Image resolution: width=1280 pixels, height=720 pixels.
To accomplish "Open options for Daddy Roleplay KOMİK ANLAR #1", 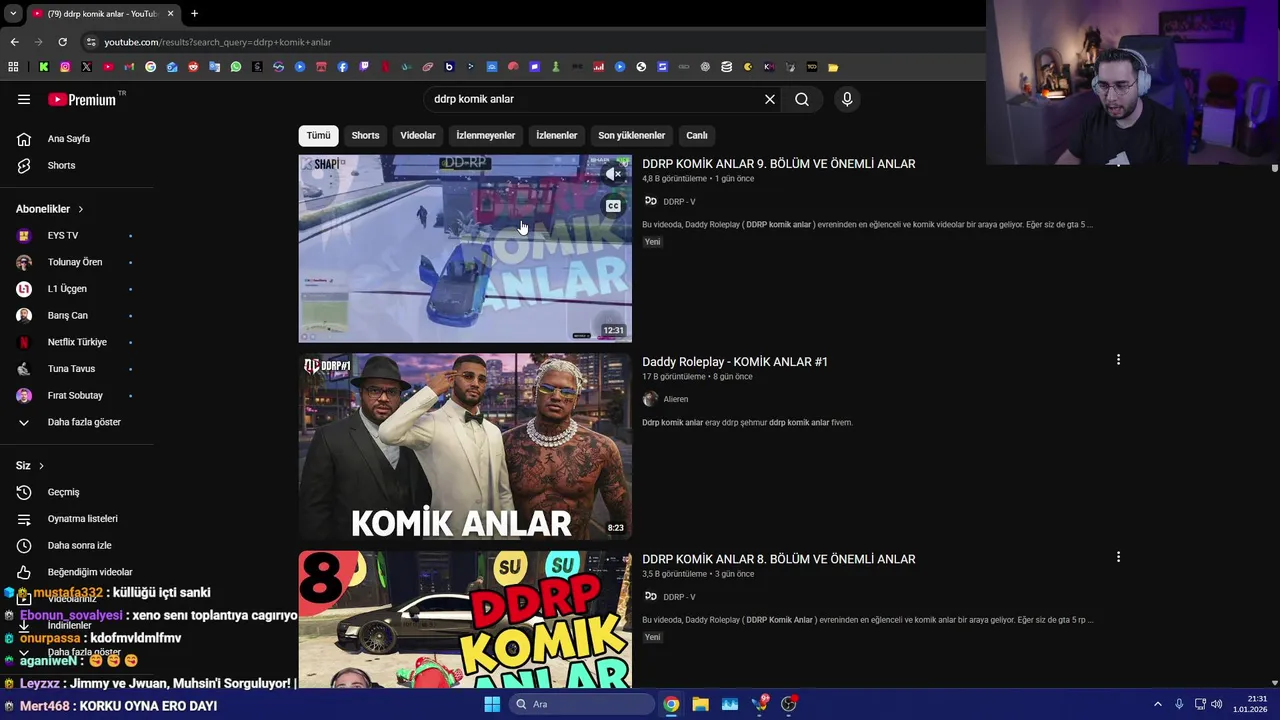I will tap(1118, 360).
